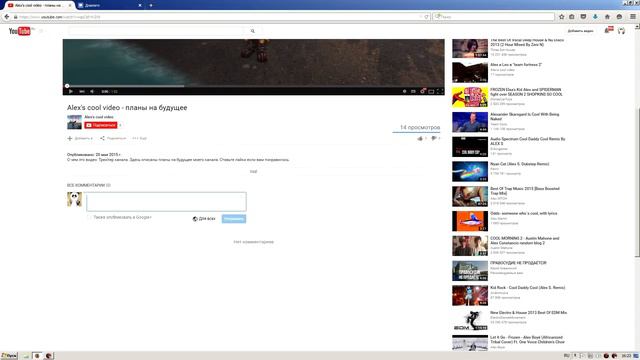Click the YouTube search magnifier button
The image size is (640, 360).
tap(253, 31)
